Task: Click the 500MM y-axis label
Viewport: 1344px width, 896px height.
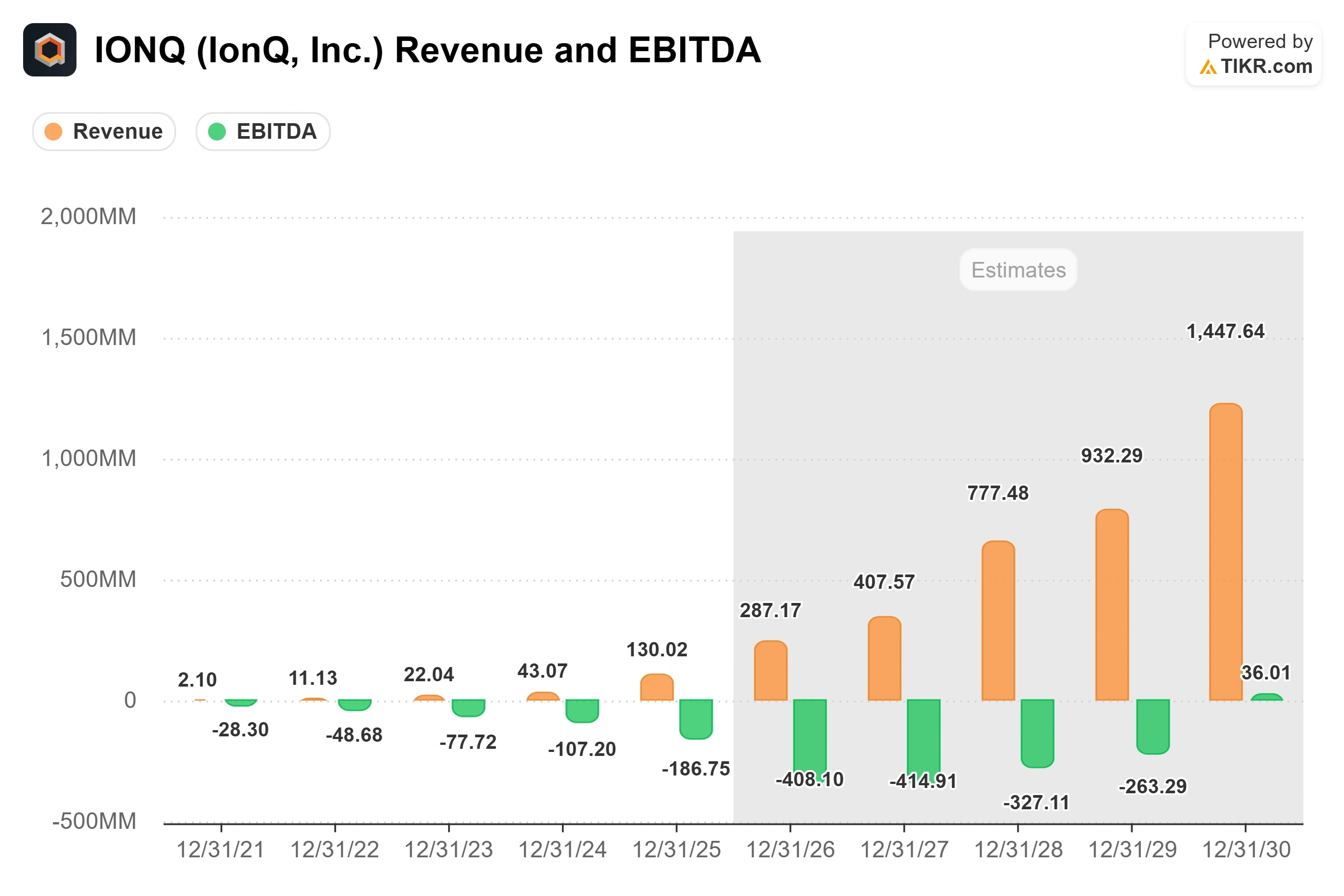Action: click(x=98, y=580)
